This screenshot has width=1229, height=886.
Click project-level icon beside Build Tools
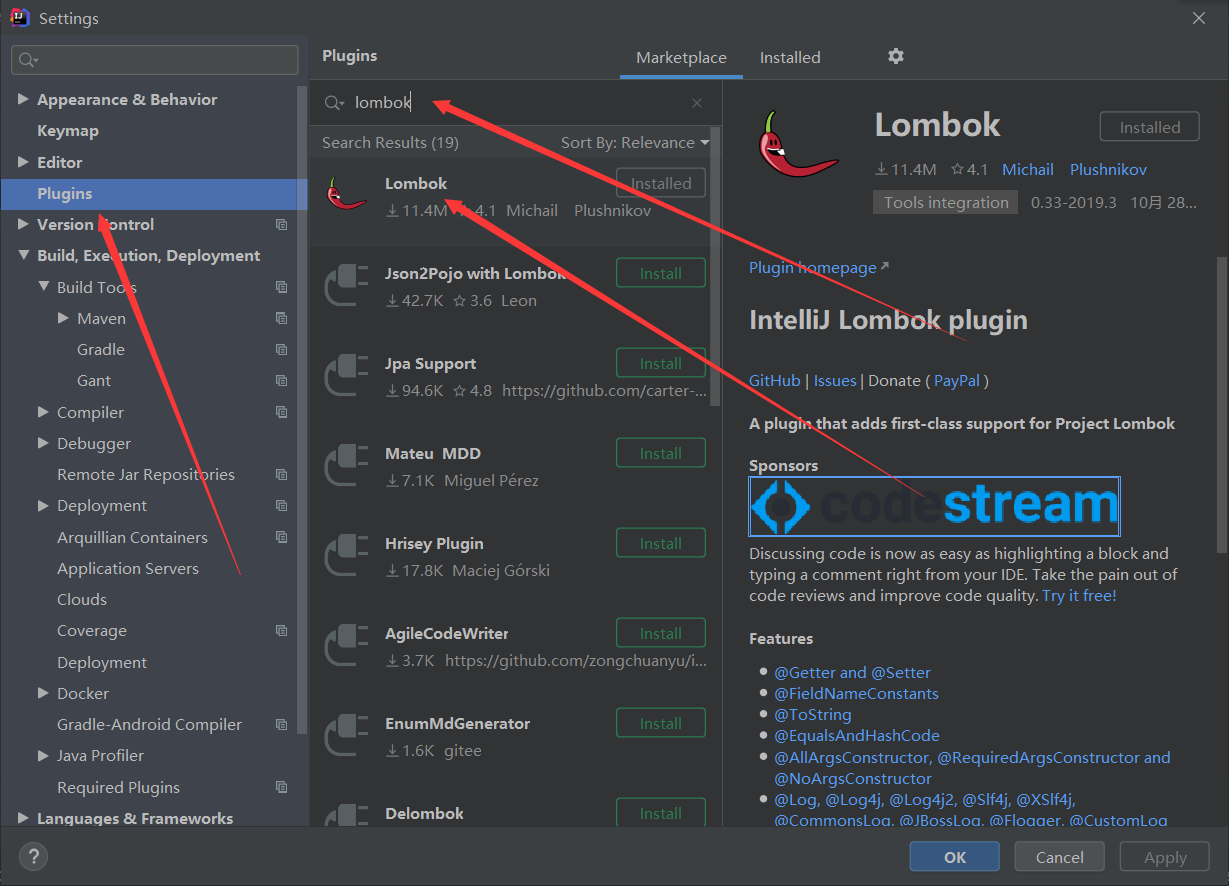(281, 287)
